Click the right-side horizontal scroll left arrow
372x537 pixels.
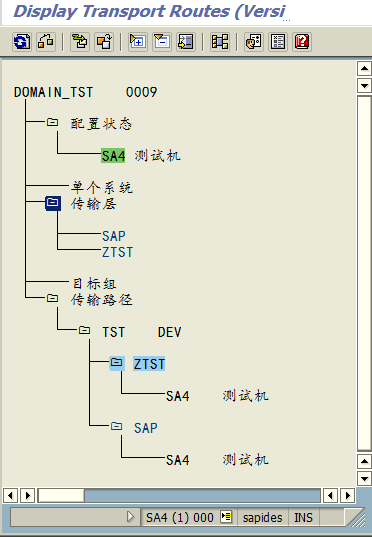pos(330,495)
